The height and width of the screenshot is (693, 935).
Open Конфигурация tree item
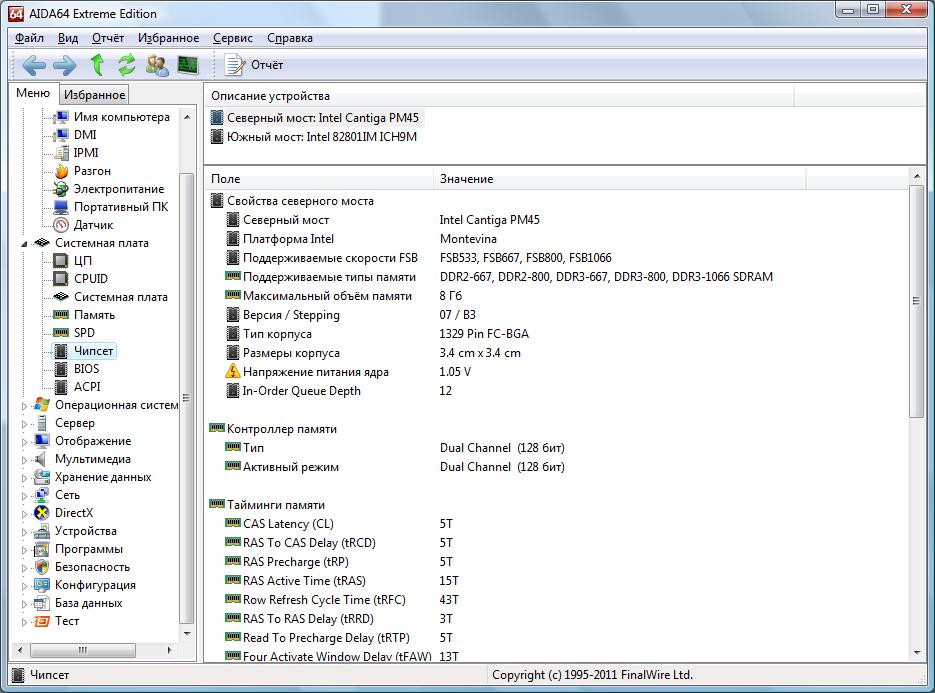click(95, 585)
